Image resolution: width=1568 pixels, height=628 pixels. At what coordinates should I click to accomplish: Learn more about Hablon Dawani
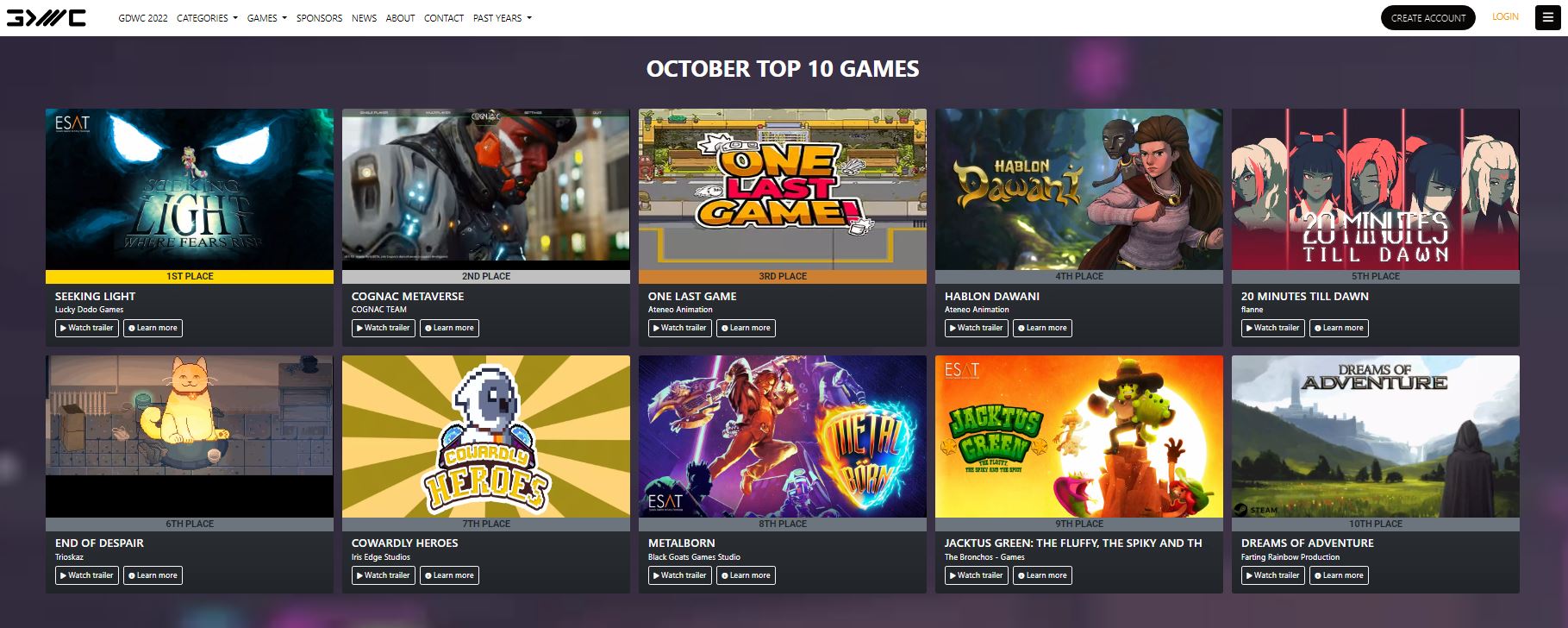click(x=1042, y=328)
